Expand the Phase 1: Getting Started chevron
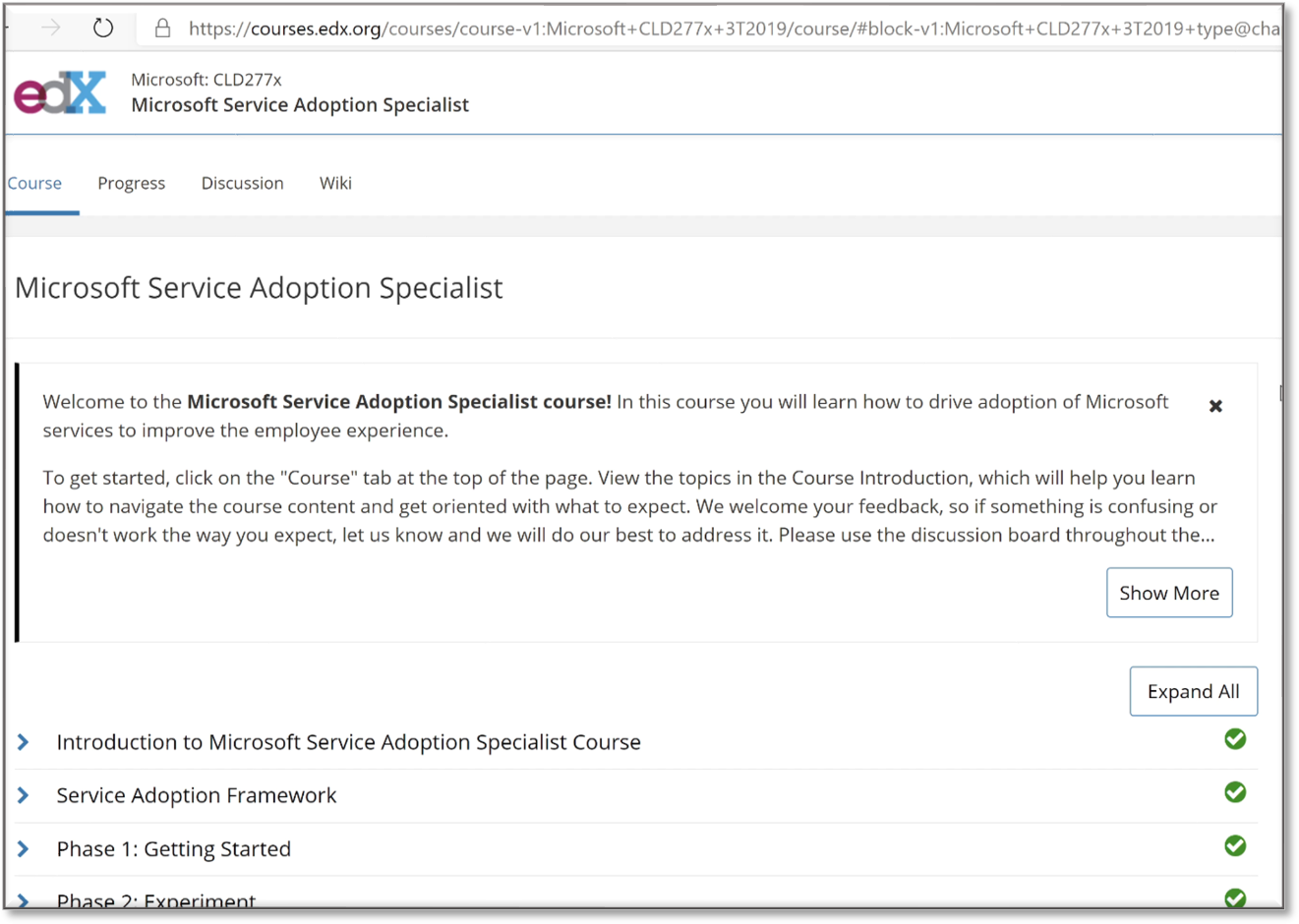The image size is (1299, 924). [24, 848]
